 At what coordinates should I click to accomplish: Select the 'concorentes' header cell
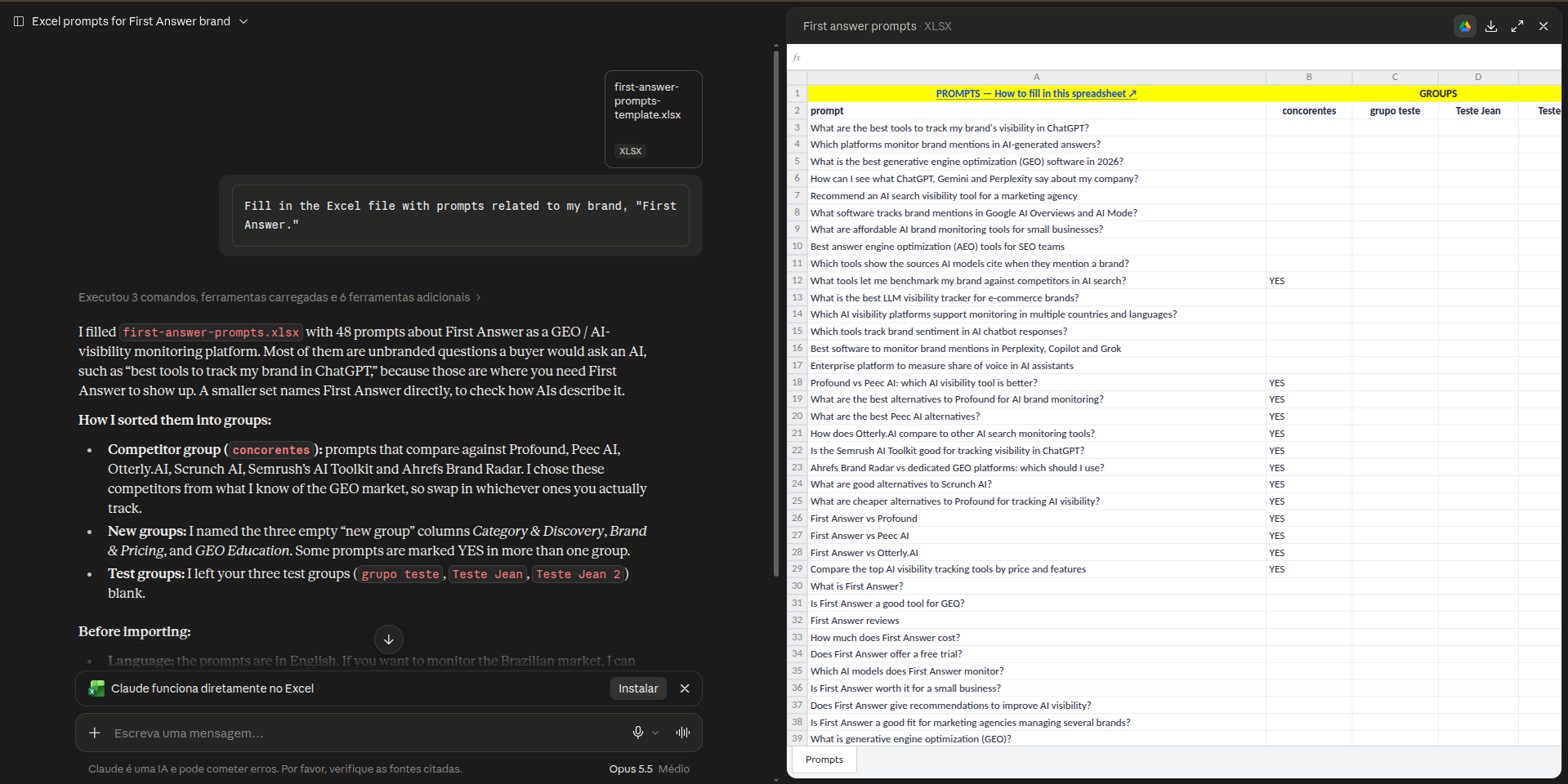pyautogui.click(x=1309, y=111)
